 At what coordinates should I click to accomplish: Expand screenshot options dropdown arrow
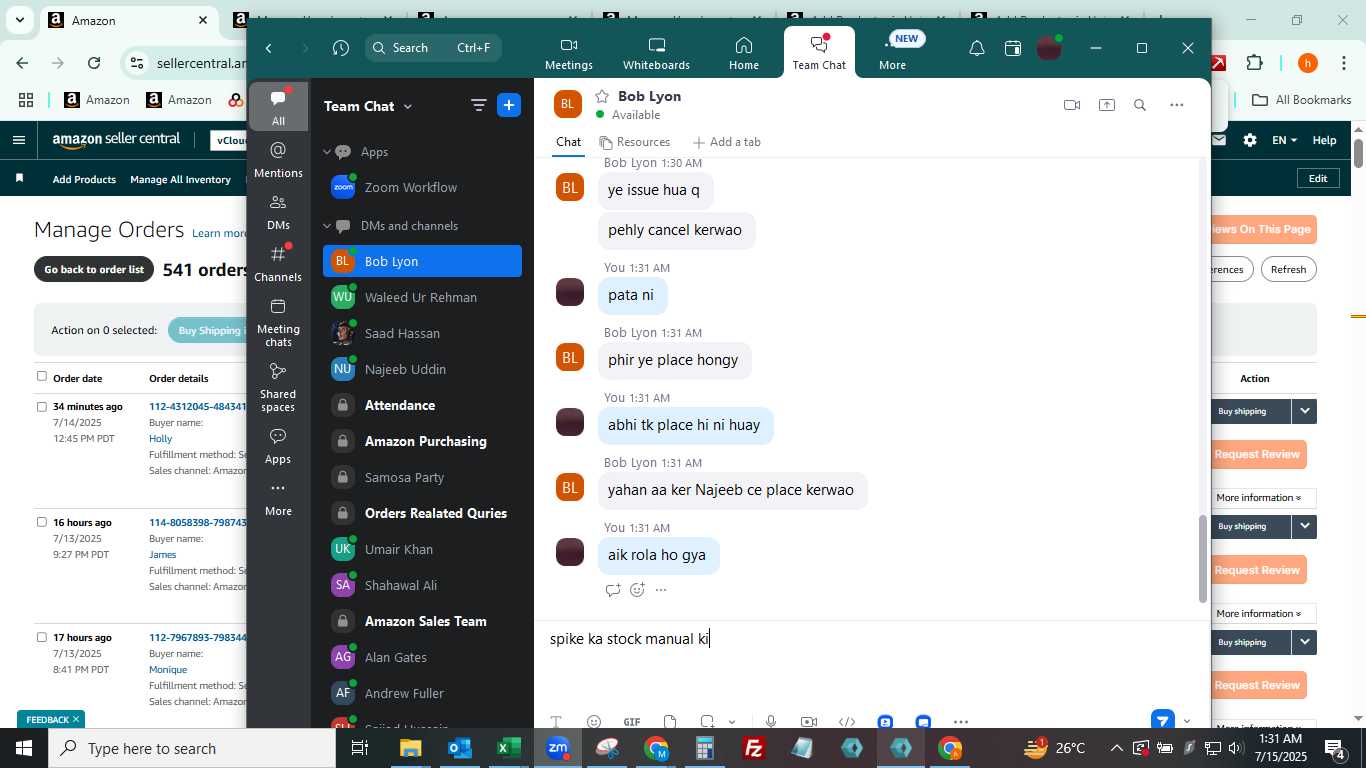point(732,722)
